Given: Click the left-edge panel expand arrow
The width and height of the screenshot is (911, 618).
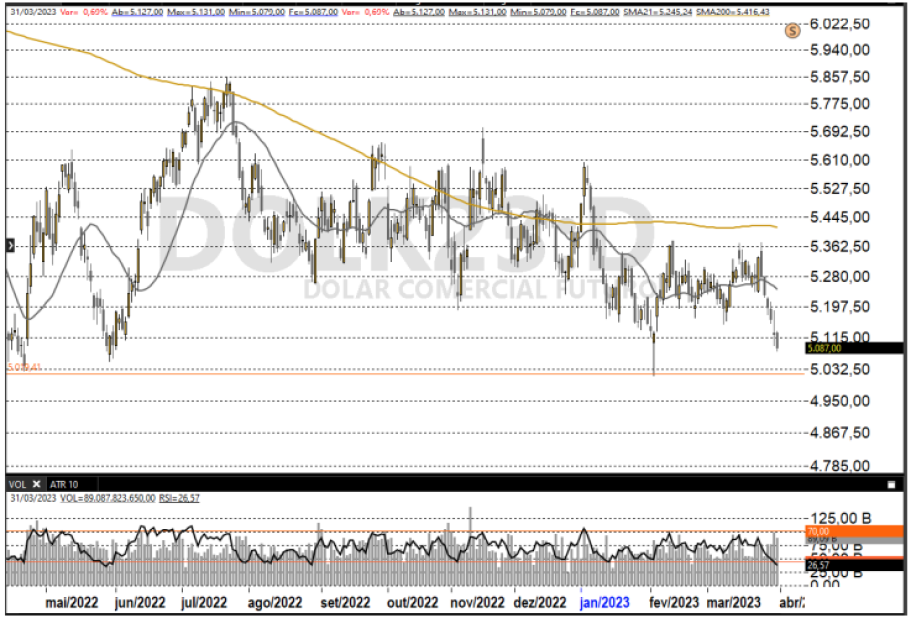Looking at the screenshot, I should [x=9, y=245].
